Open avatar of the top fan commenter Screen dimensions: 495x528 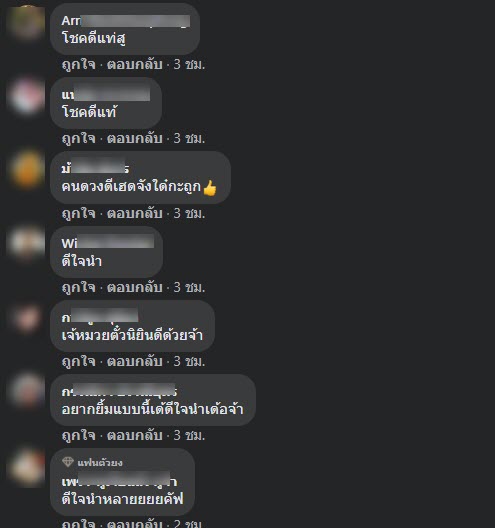(27, 467)
